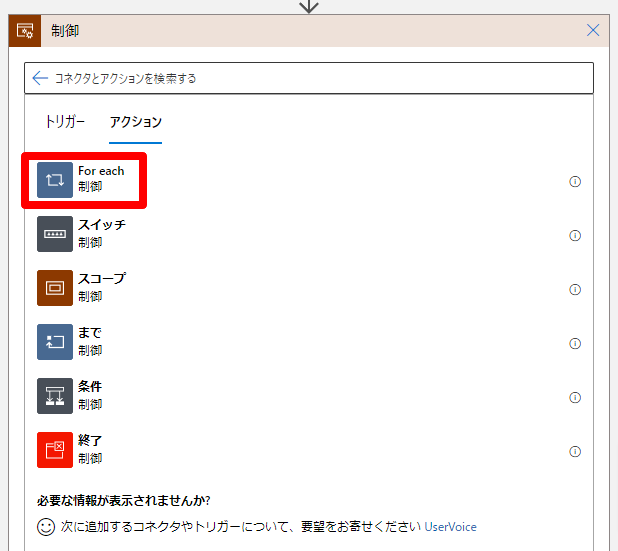Show info for スイッチ action
This screenshot has width=618, height=551.
(x=575, y=235)
